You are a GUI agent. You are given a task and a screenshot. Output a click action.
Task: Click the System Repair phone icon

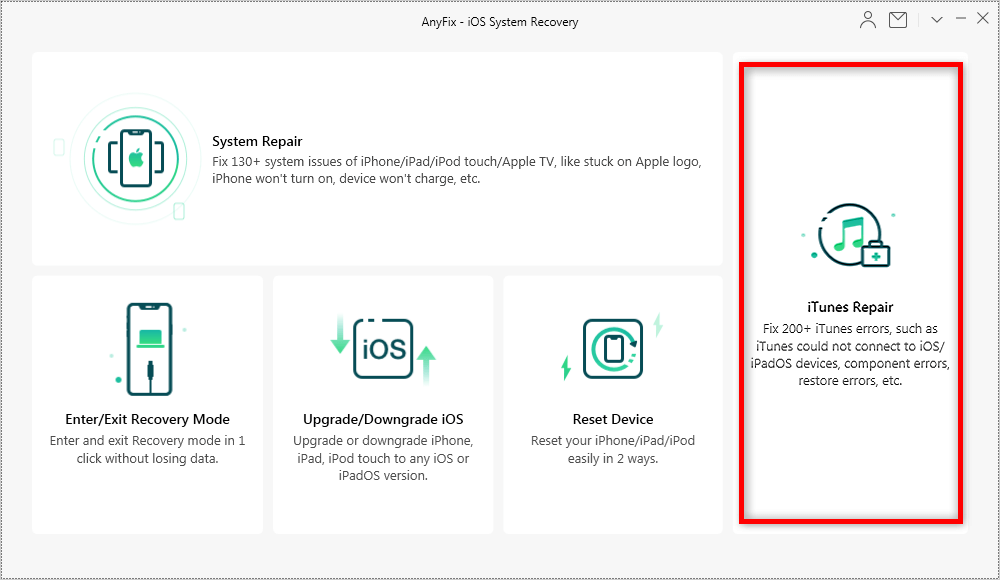[135, 159]
